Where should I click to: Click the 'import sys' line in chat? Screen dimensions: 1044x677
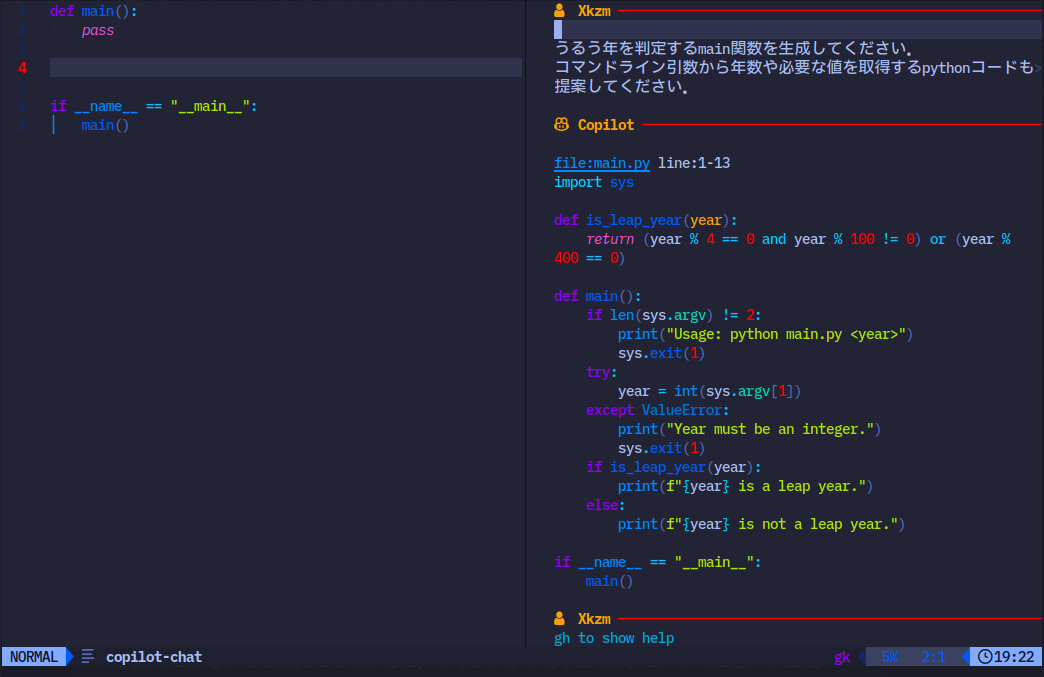tap(594, 182)
